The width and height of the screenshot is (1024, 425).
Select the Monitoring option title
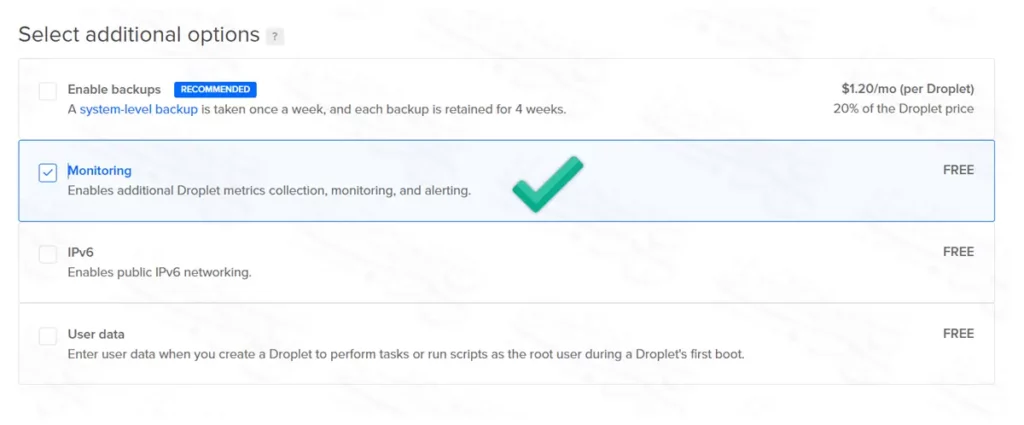click(99, 171)
